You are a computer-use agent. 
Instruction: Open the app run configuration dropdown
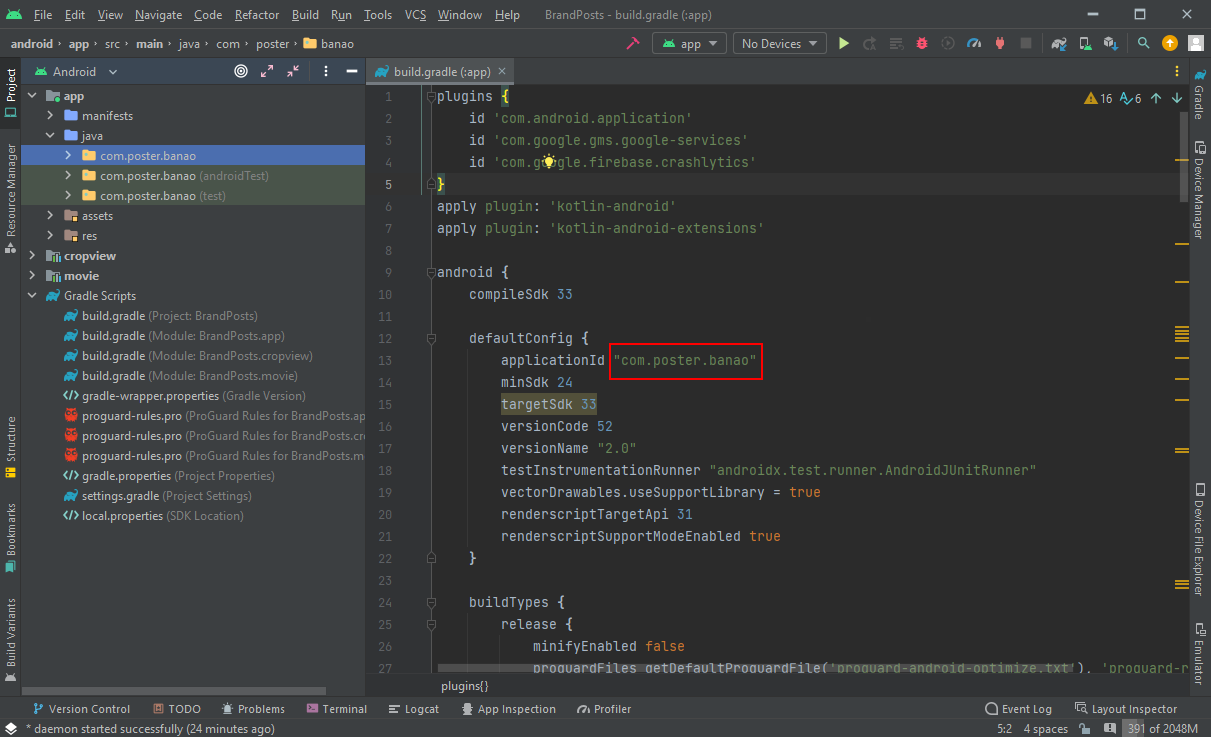(690, 44)
